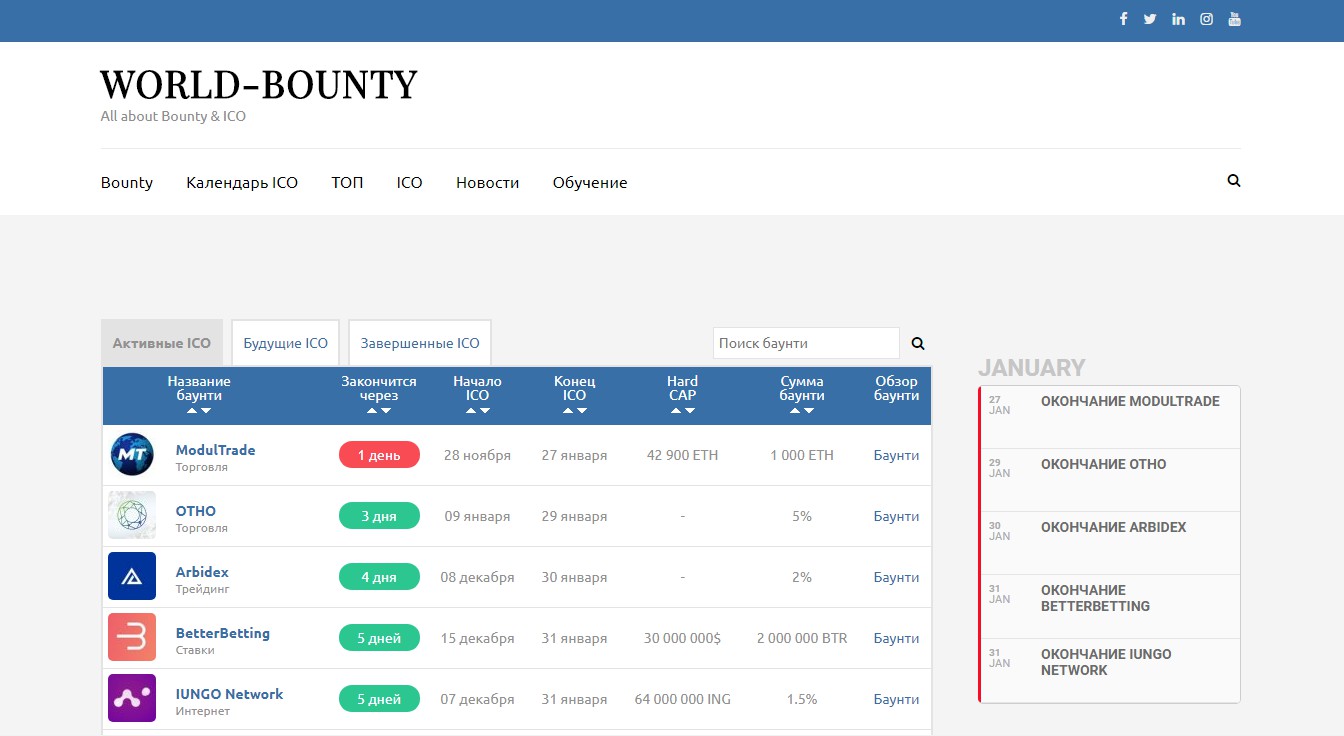Open Баунти review link for OTHO
The height and width of the screenshot is (736, 1344).
pos(896,516)
